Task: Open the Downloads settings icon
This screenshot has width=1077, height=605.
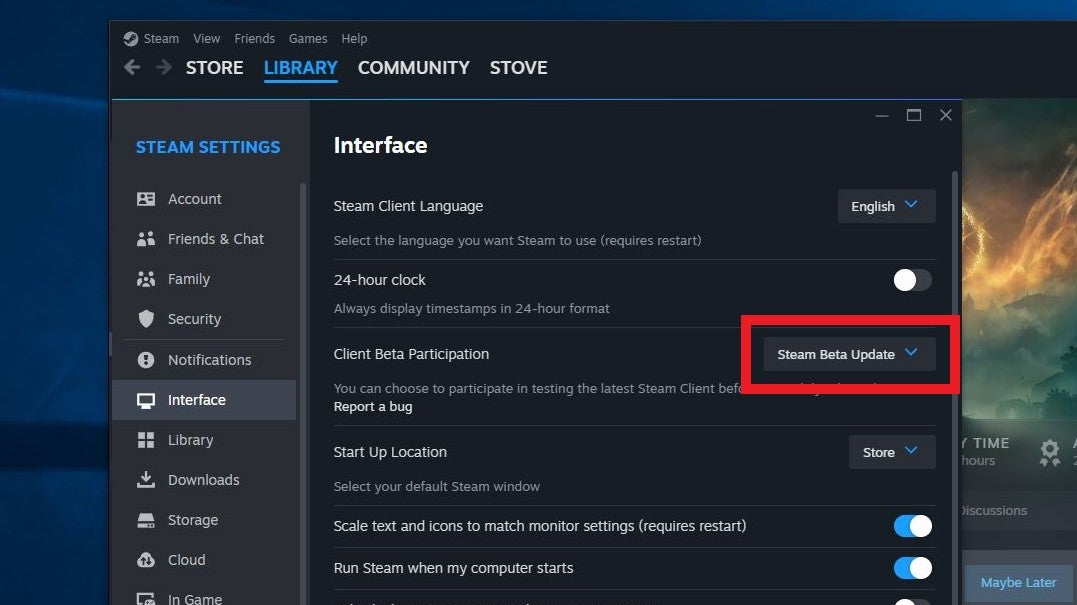Action: (146, 480)
